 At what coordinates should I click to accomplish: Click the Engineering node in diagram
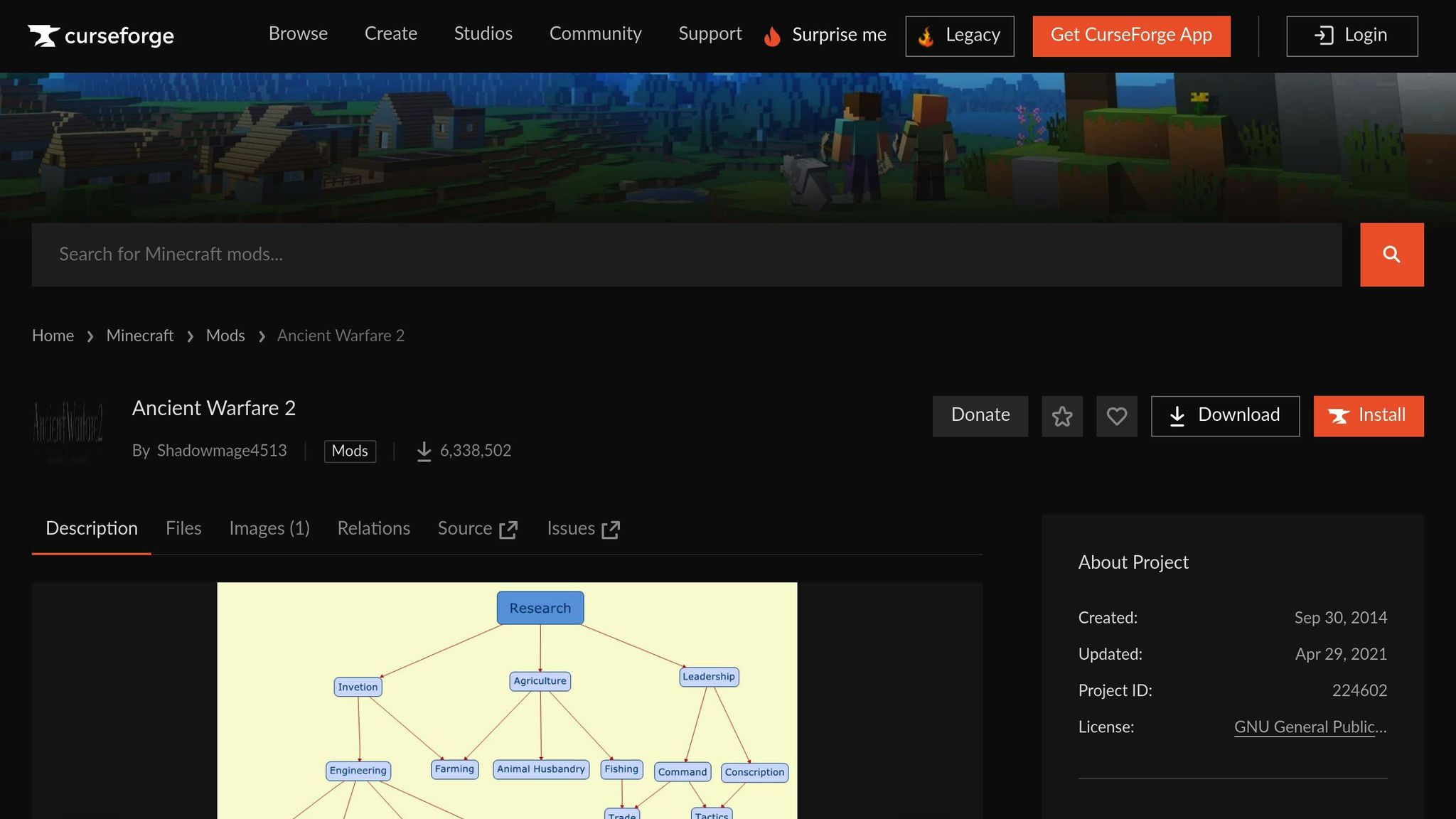pyautogui.click(x=358, y=771)
